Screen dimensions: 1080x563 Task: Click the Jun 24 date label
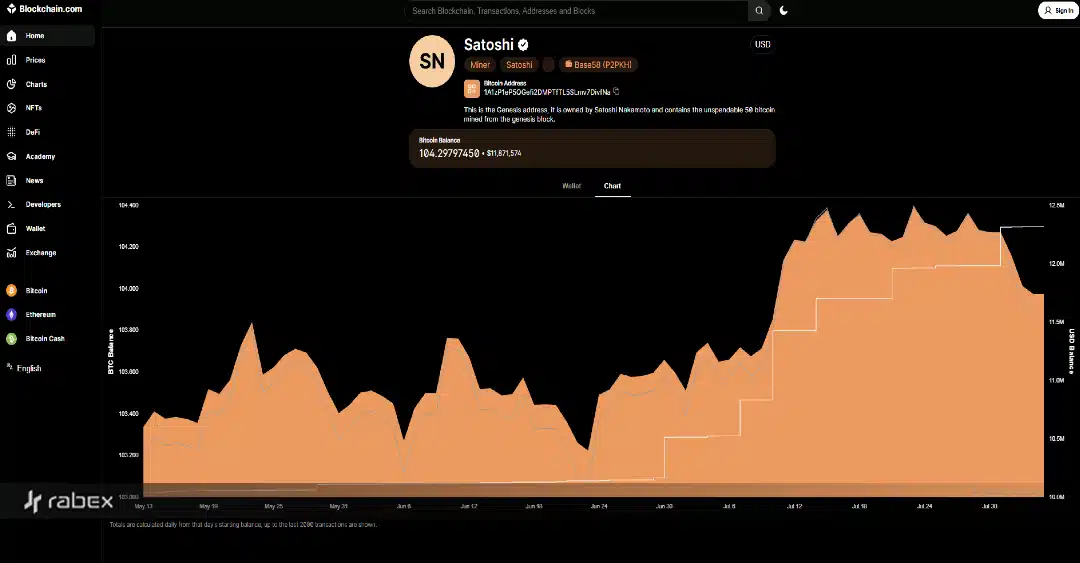[599, 506]
